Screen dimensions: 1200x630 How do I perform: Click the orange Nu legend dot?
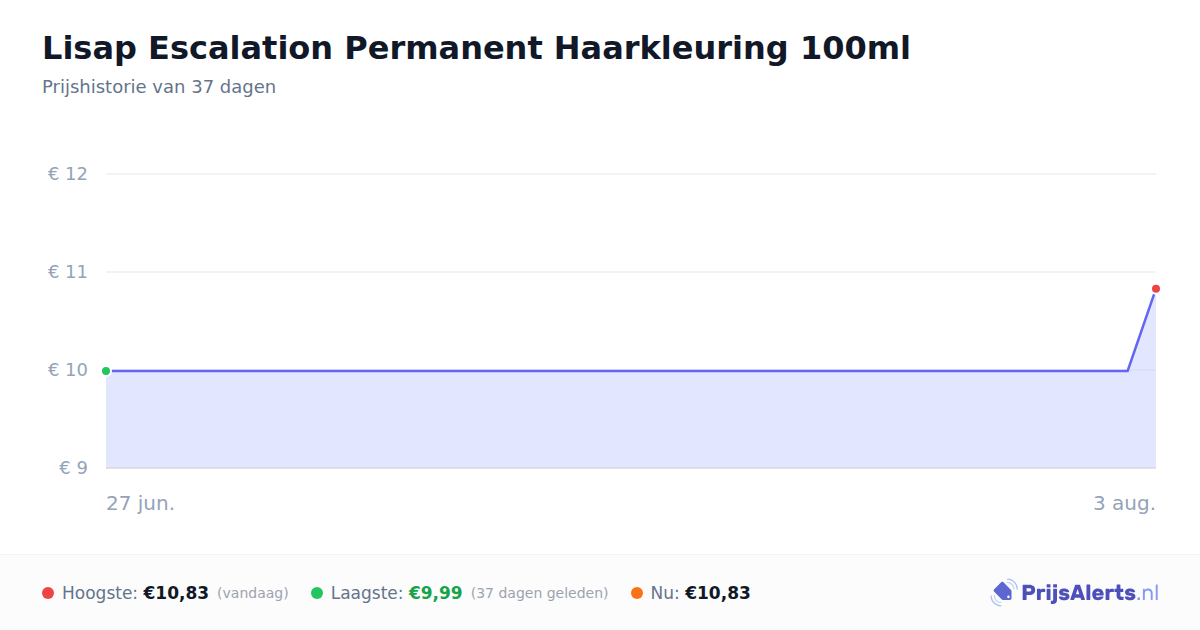coord(637,593)
